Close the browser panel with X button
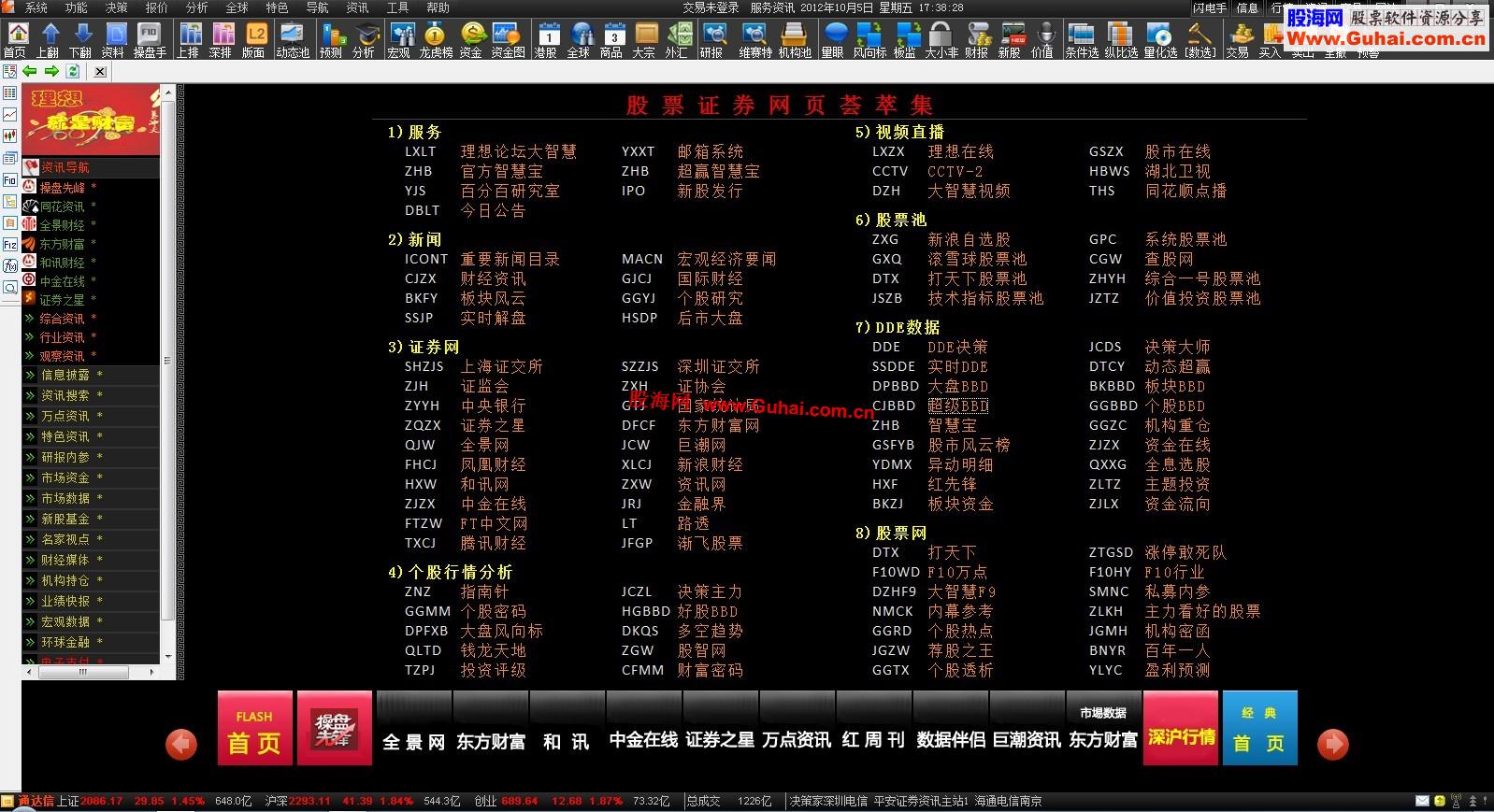 (x=100, y=71)
